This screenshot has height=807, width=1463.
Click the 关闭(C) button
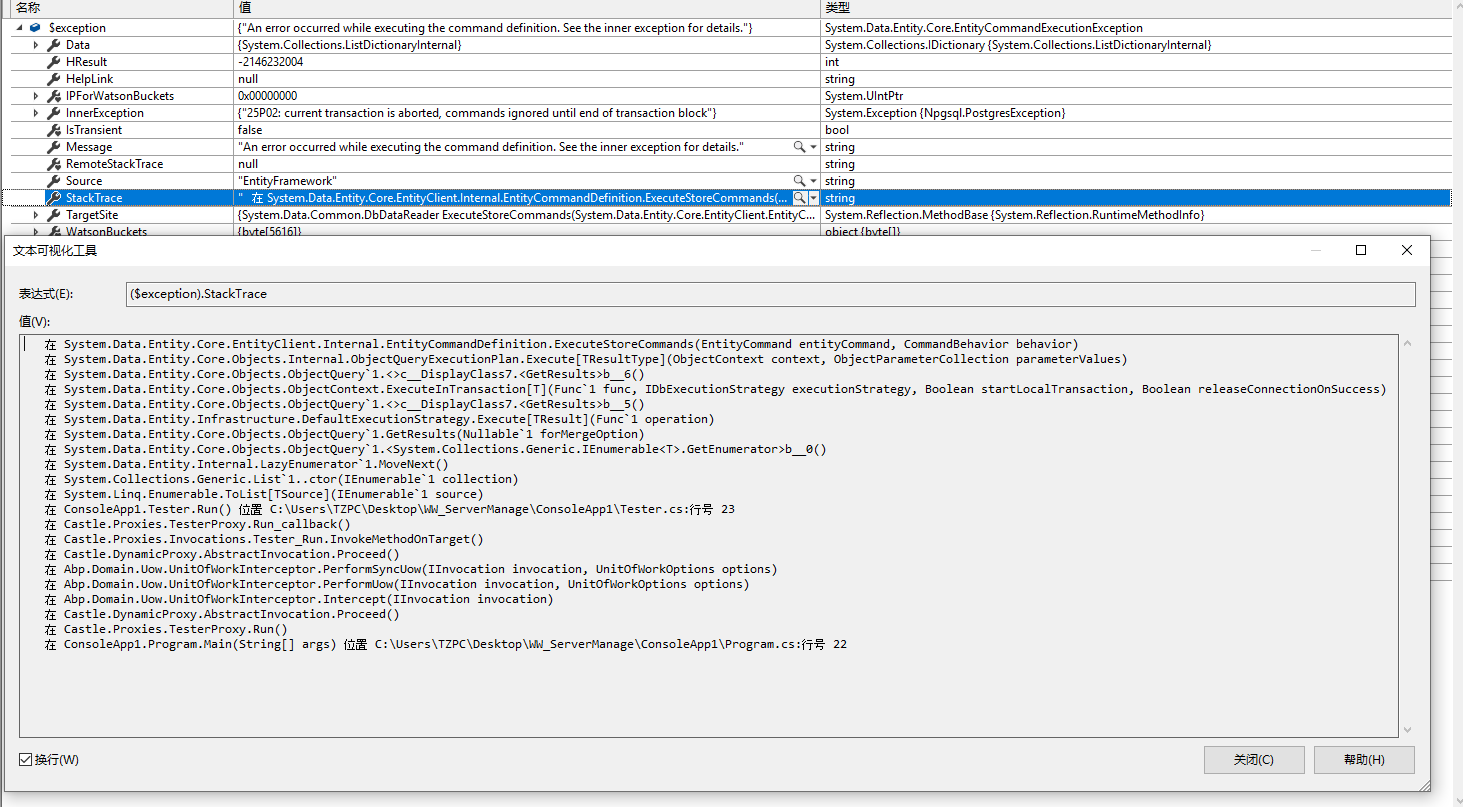[1253, 760]
